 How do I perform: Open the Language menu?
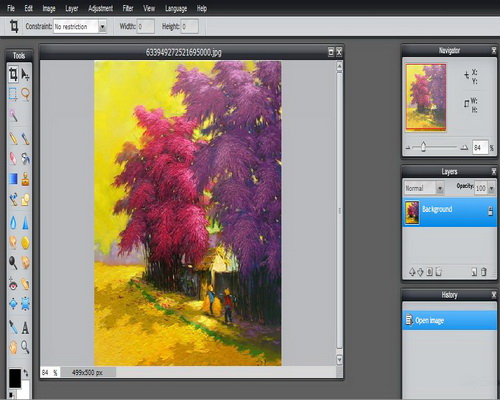click(176, 8)
